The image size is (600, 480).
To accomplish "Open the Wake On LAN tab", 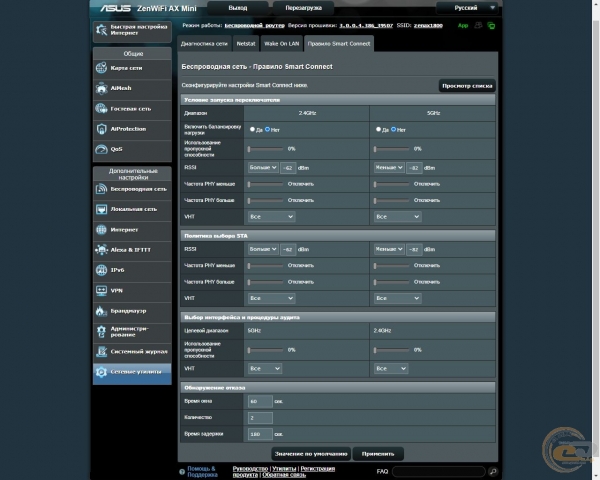I will [x=281, y=44].
